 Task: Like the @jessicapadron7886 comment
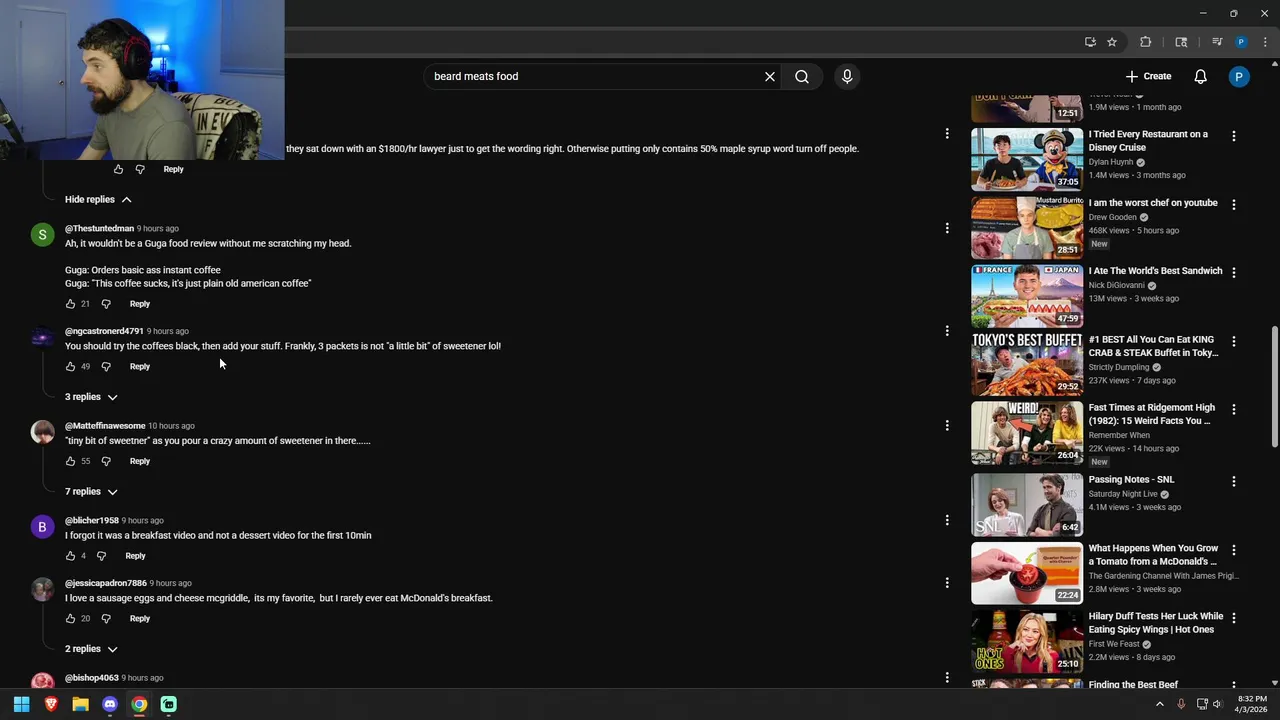pyautogui.click(x=70, y=619)
